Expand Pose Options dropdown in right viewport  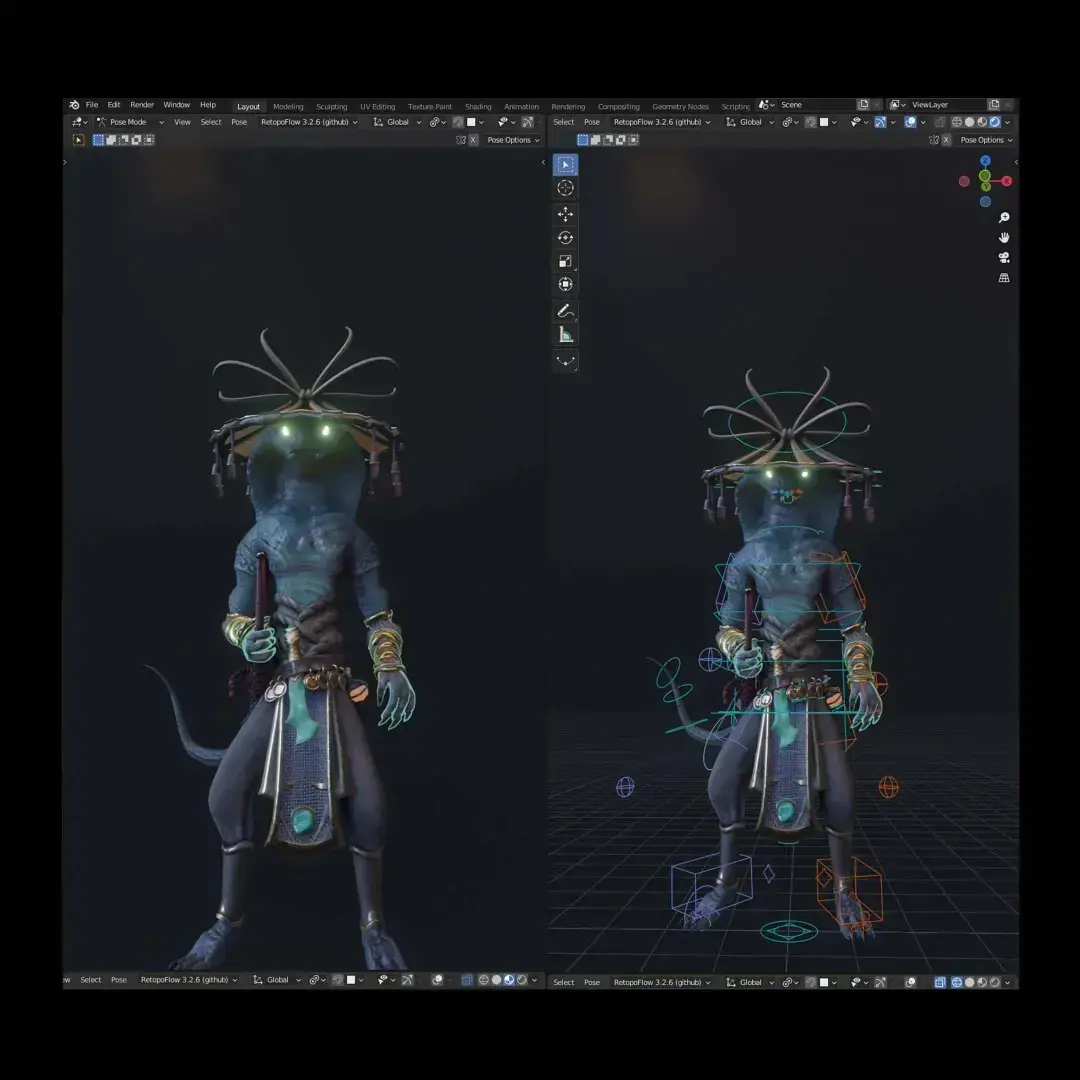point(986,140)
